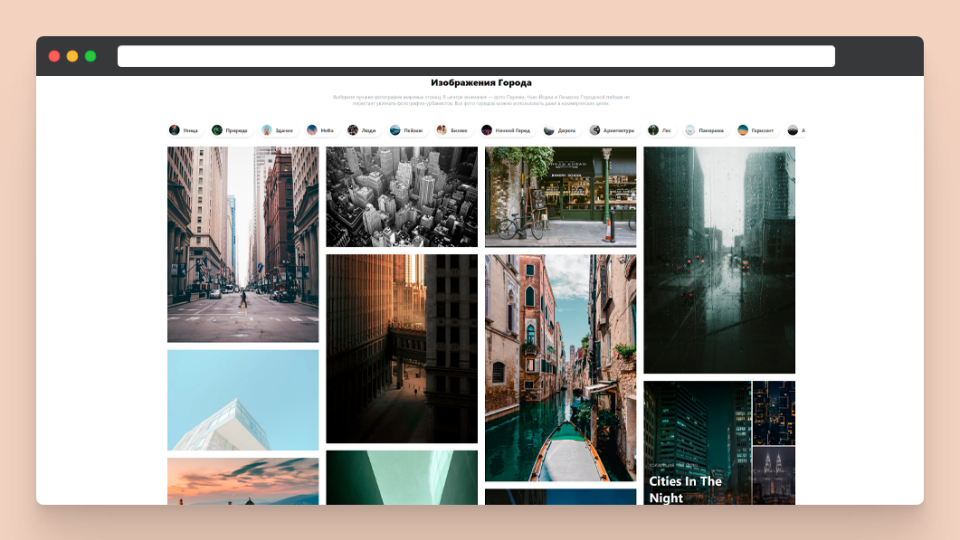Viewport: 960px width, 540px height.
Task: Select the Бизнес category chip
Action: pyautogui.click(x=452, y=130)
